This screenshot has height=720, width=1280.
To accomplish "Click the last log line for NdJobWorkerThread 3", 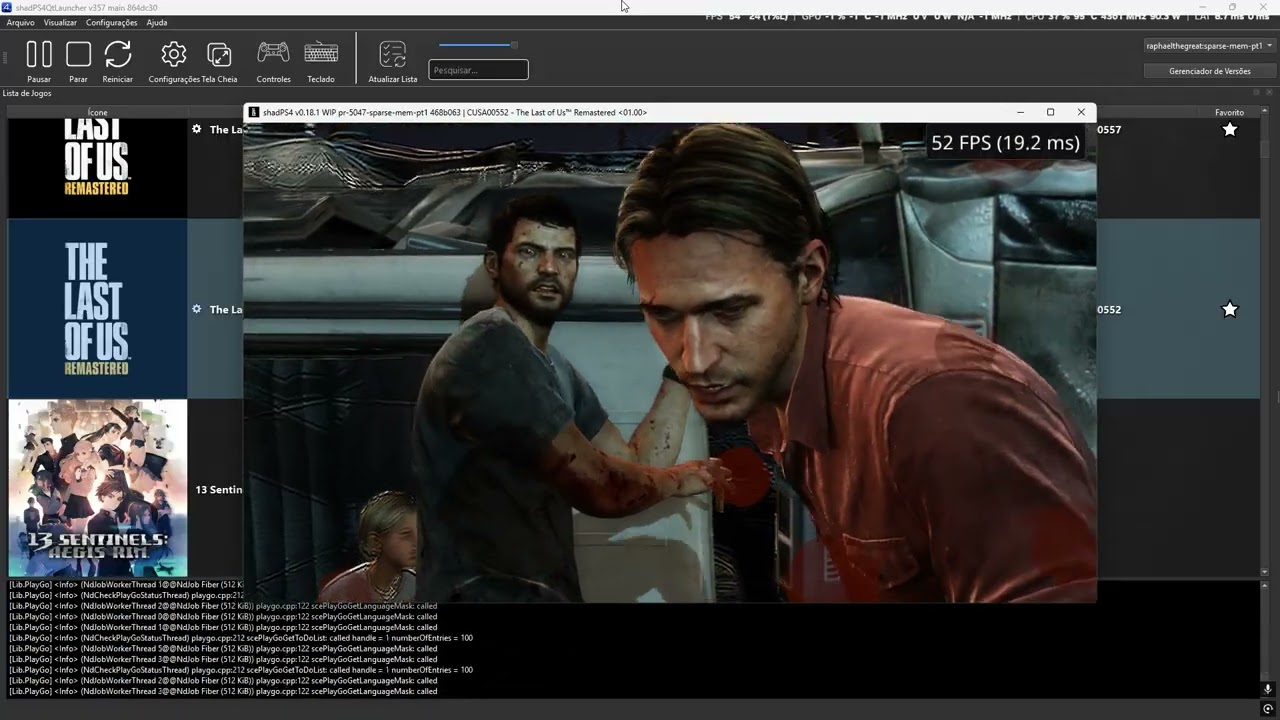I will [223, 691].
